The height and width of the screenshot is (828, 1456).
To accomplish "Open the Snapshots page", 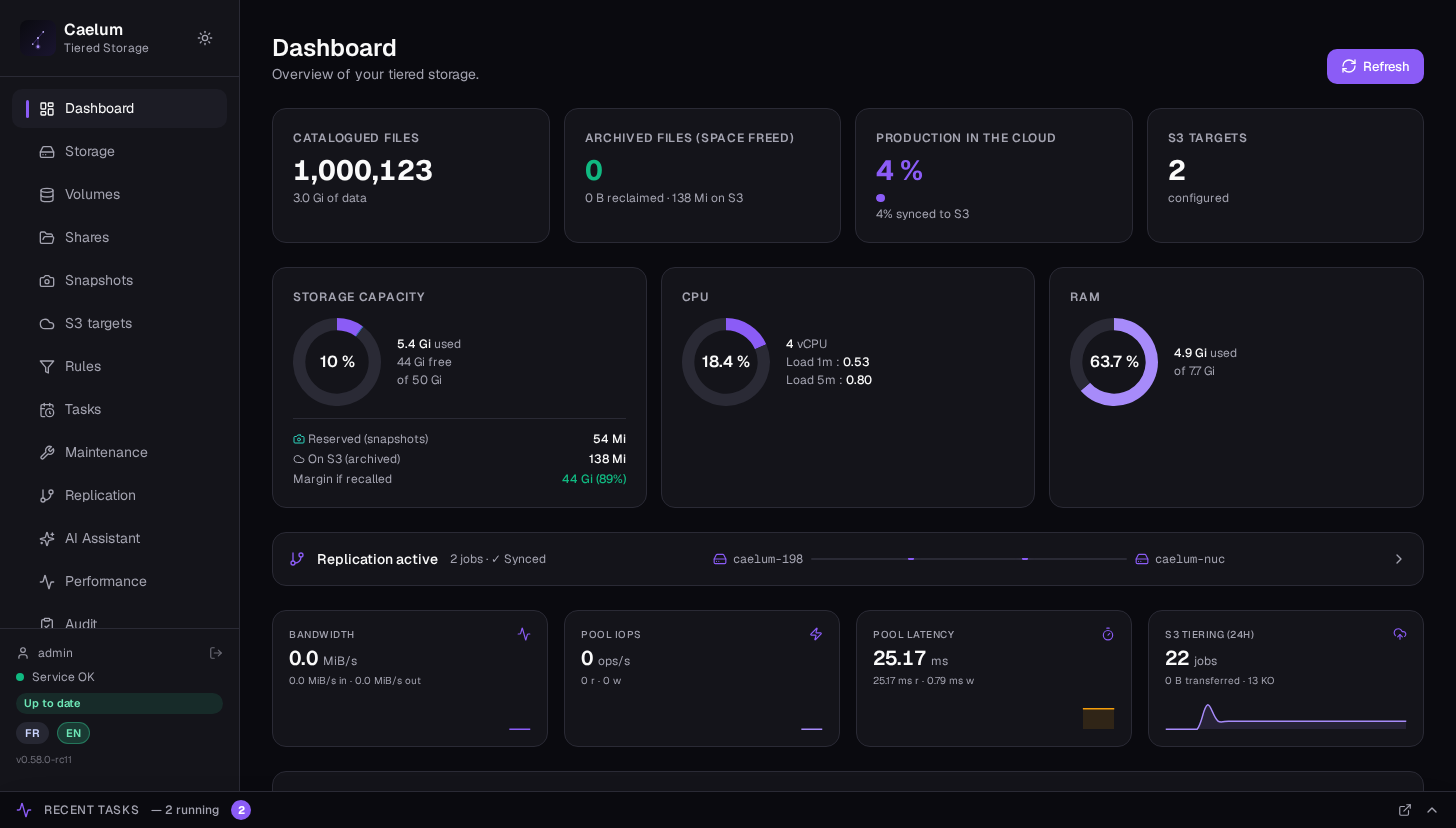I will (x=120, y=280).
